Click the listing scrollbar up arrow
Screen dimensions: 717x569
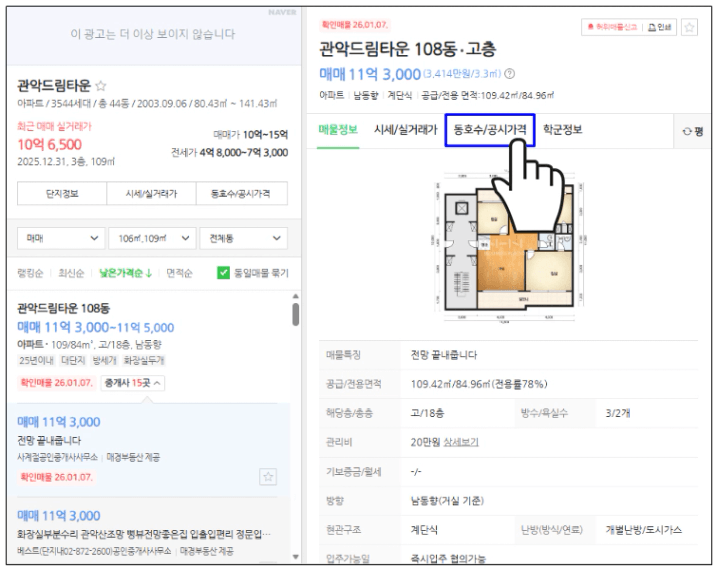[x=295, y=296]
